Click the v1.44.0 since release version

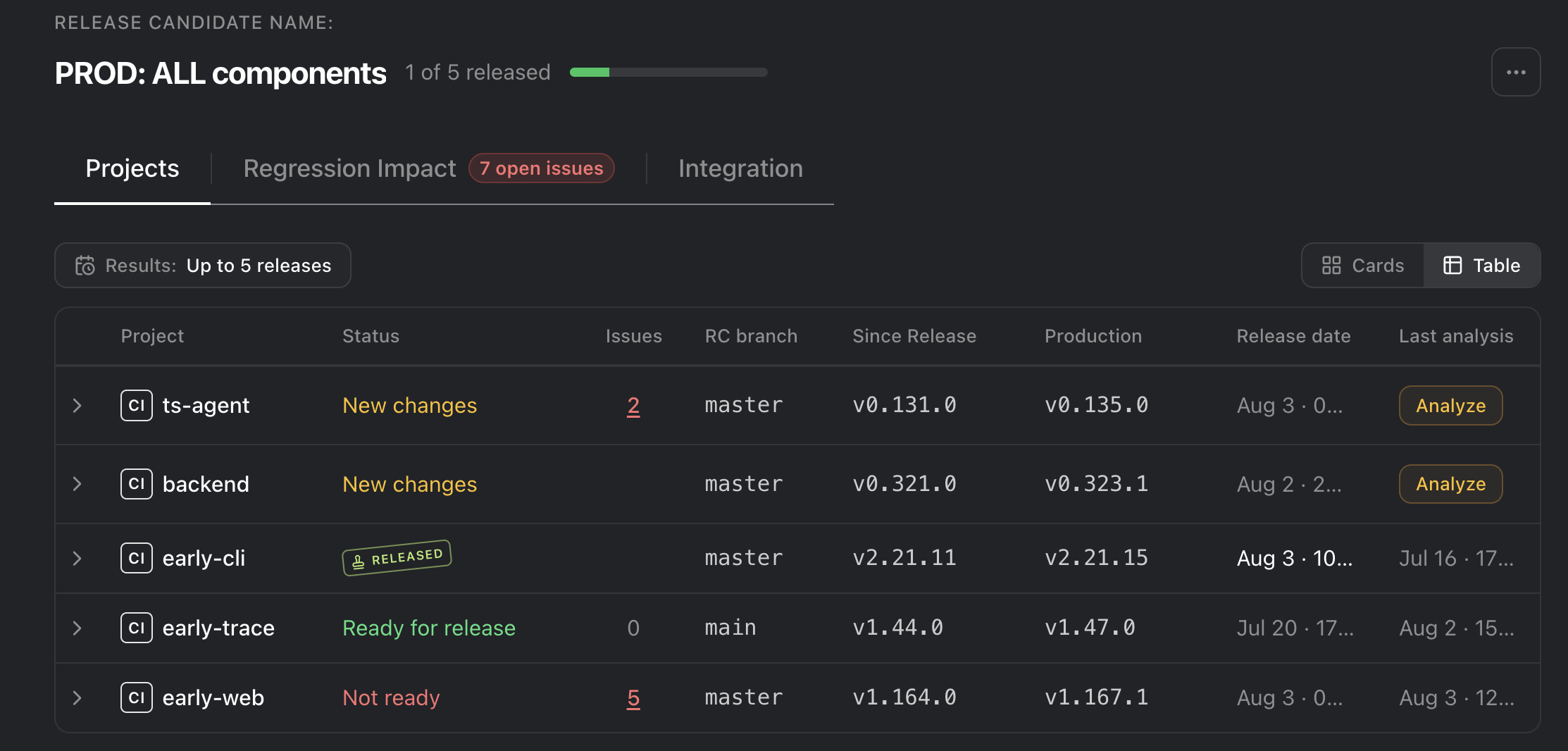tap(898, 628)
